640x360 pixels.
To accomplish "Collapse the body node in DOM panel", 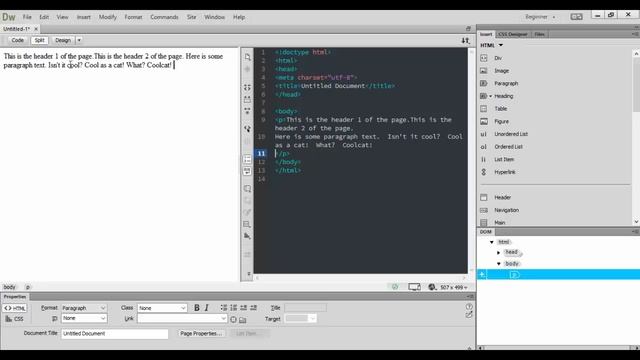I will tap(499, 264).
